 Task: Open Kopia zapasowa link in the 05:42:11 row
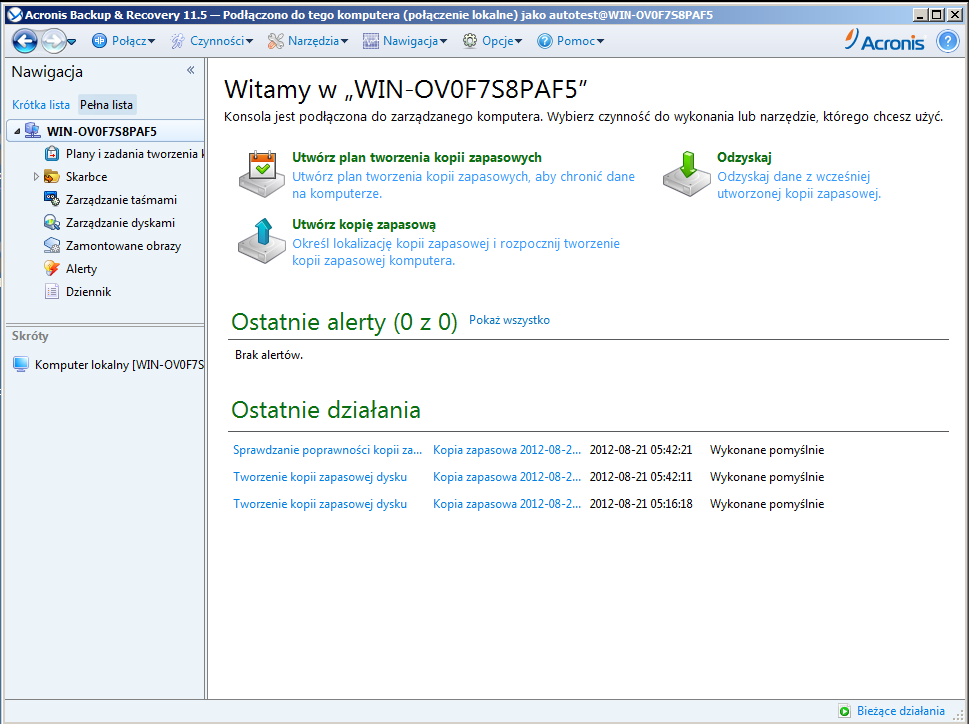[507, 477]
